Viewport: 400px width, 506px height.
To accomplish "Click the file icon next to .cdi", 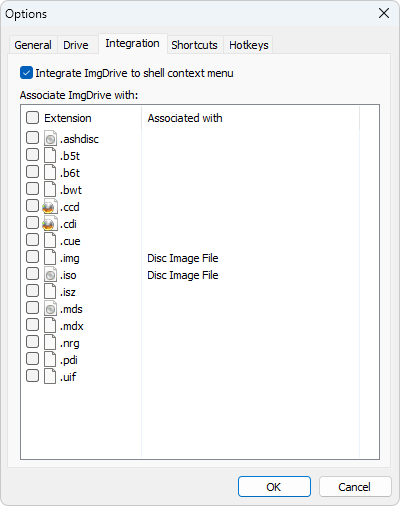I will tap(49, 224).
